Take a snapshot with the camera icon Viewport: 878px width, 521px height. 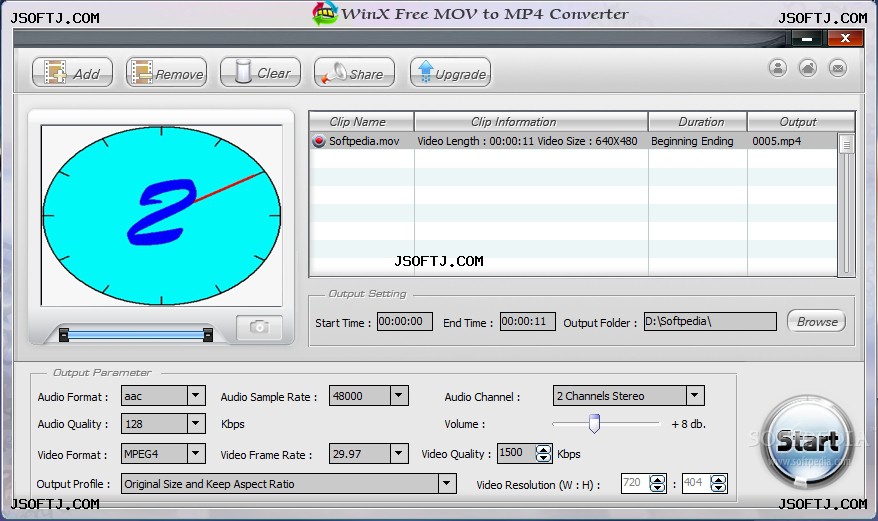(x=259, y=327)
